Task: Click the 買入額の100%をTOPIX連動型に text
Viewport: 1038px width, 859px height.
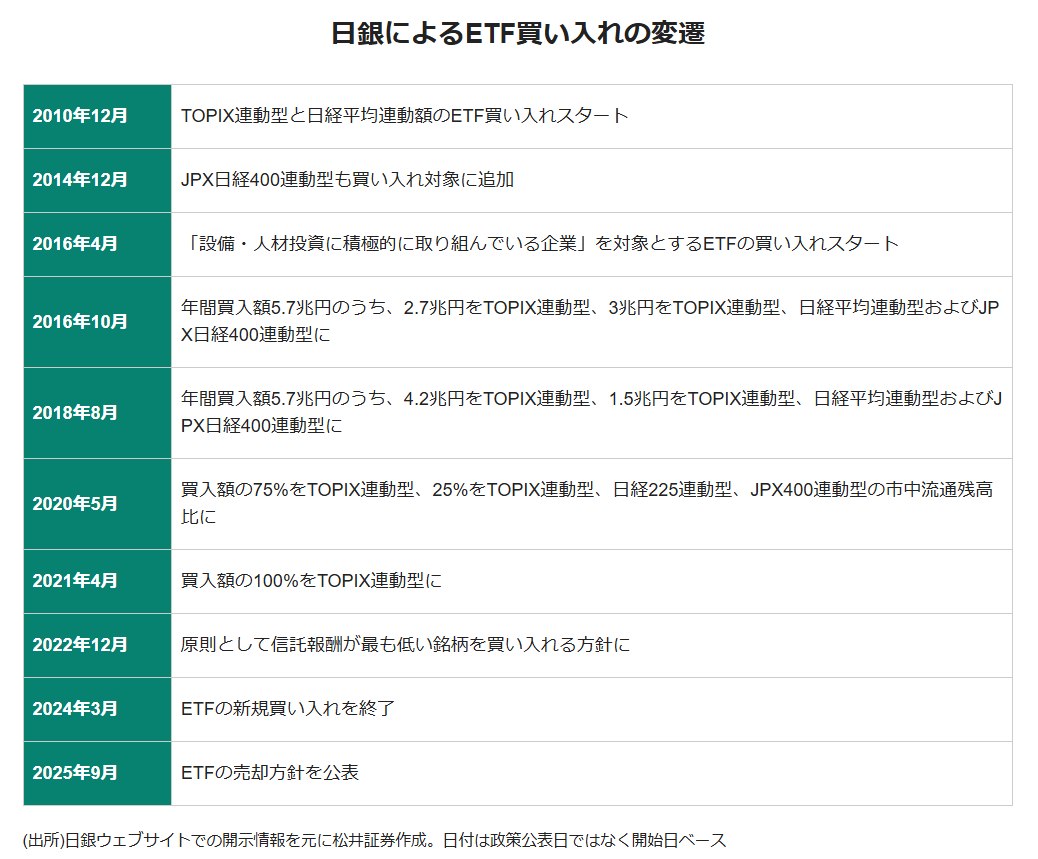Action: (311, 581)
